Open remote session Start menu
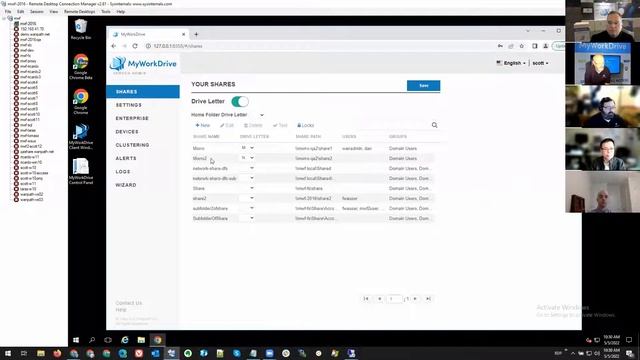 [76, 340]
